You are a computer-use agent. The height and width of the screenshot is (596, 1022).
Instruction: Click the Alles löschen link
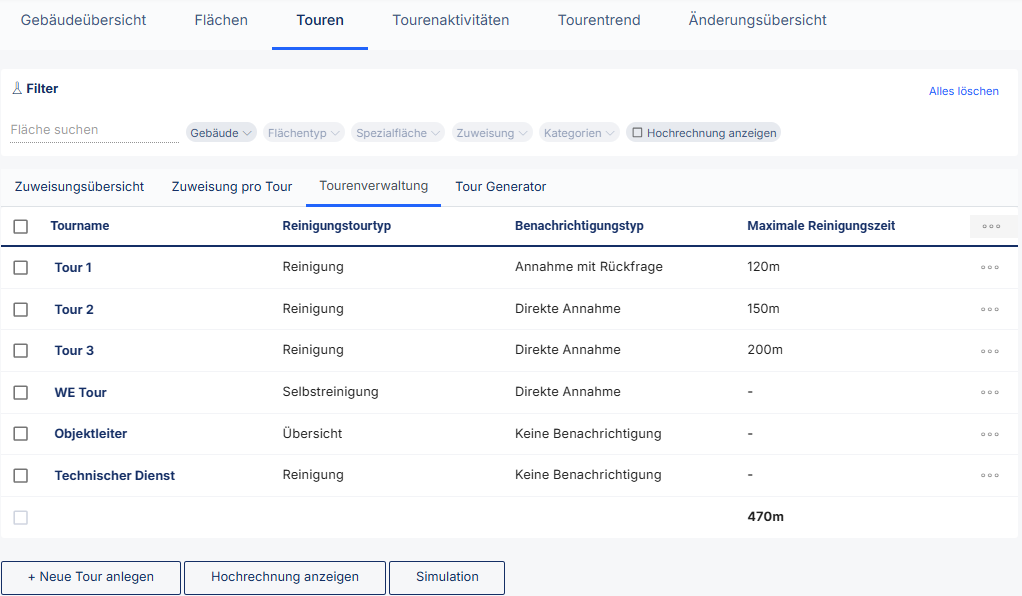tap(963, 91)
